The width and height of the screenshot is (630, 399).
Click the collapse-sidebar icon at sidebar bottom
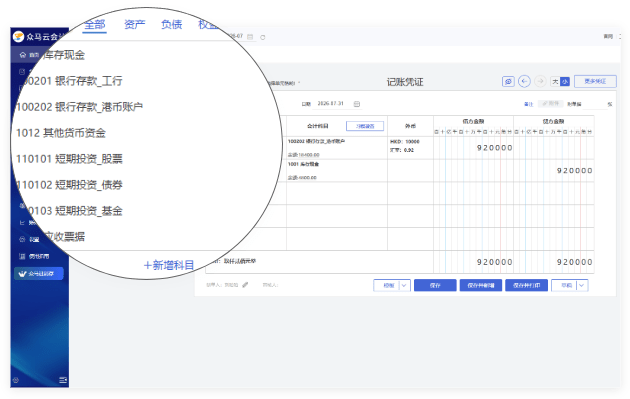tap(63, 380)
